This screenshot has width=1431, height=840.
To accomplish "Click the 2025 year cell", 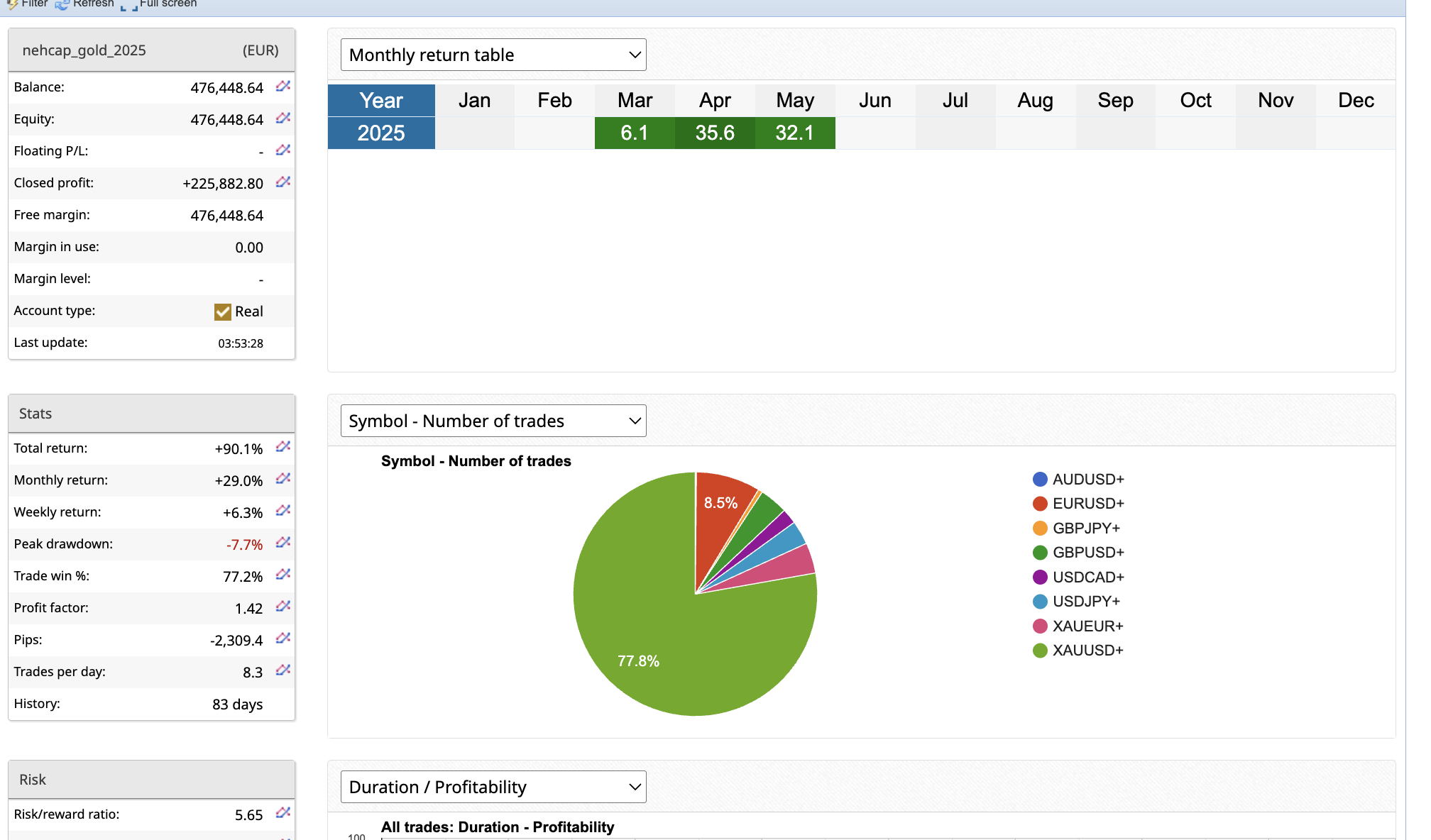I will pyautogui.click(x=381, y=133).
